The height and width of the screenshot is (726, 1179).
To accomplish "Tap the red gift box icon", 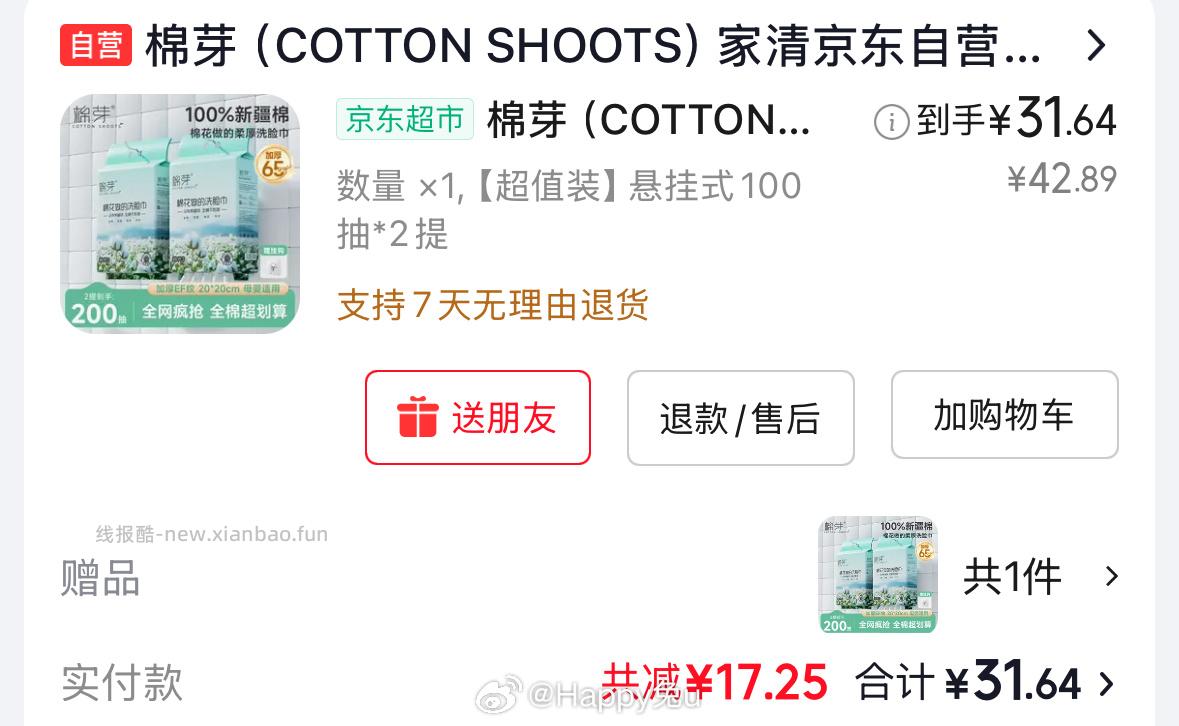I will [x=417, y=417].
